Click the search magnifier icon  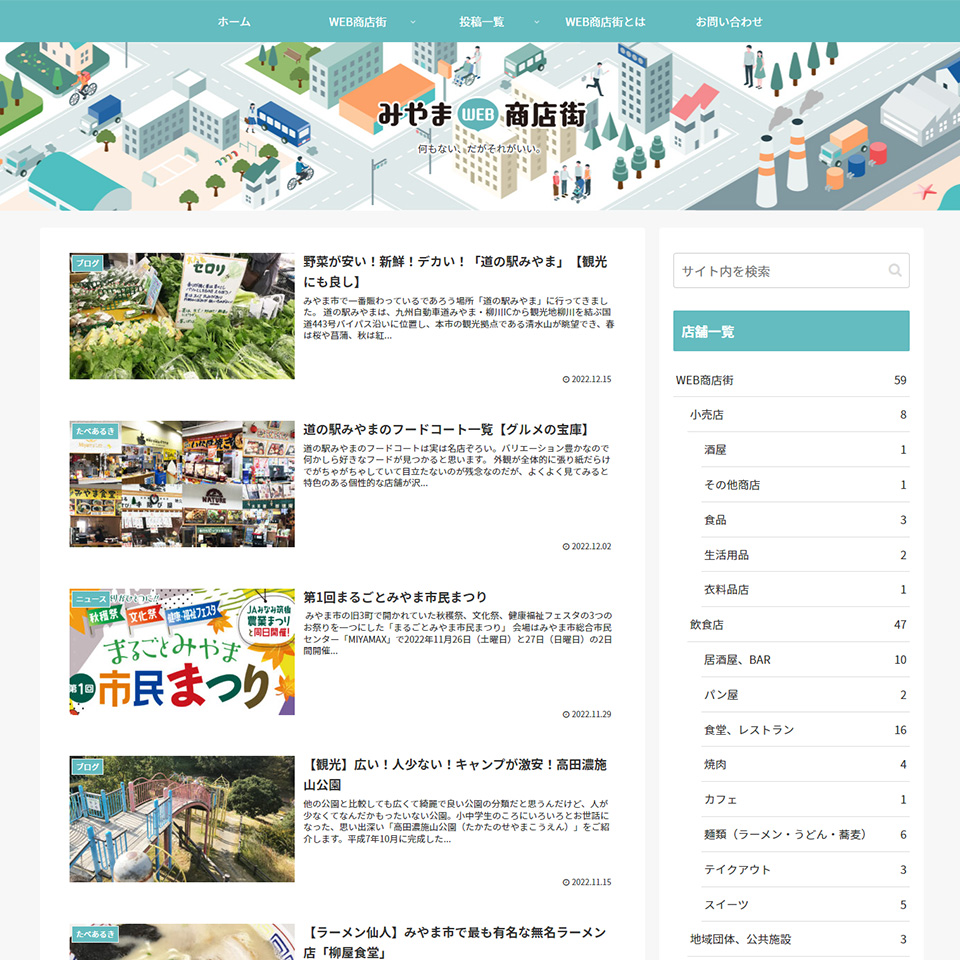[x=894, y=271]
